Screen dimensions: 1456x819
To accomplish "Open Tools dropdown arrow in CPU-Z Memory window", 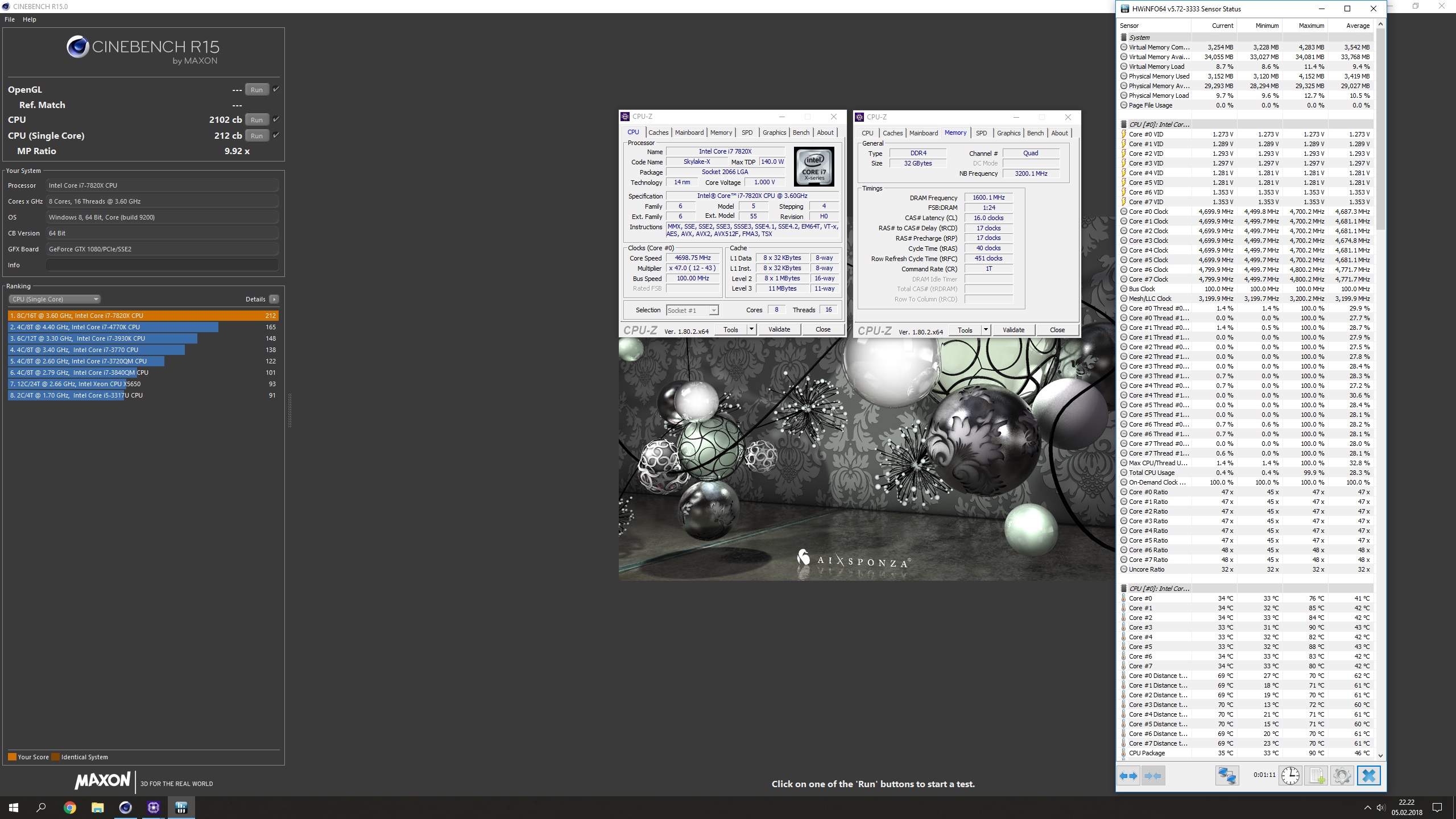I will pos(986,330).
